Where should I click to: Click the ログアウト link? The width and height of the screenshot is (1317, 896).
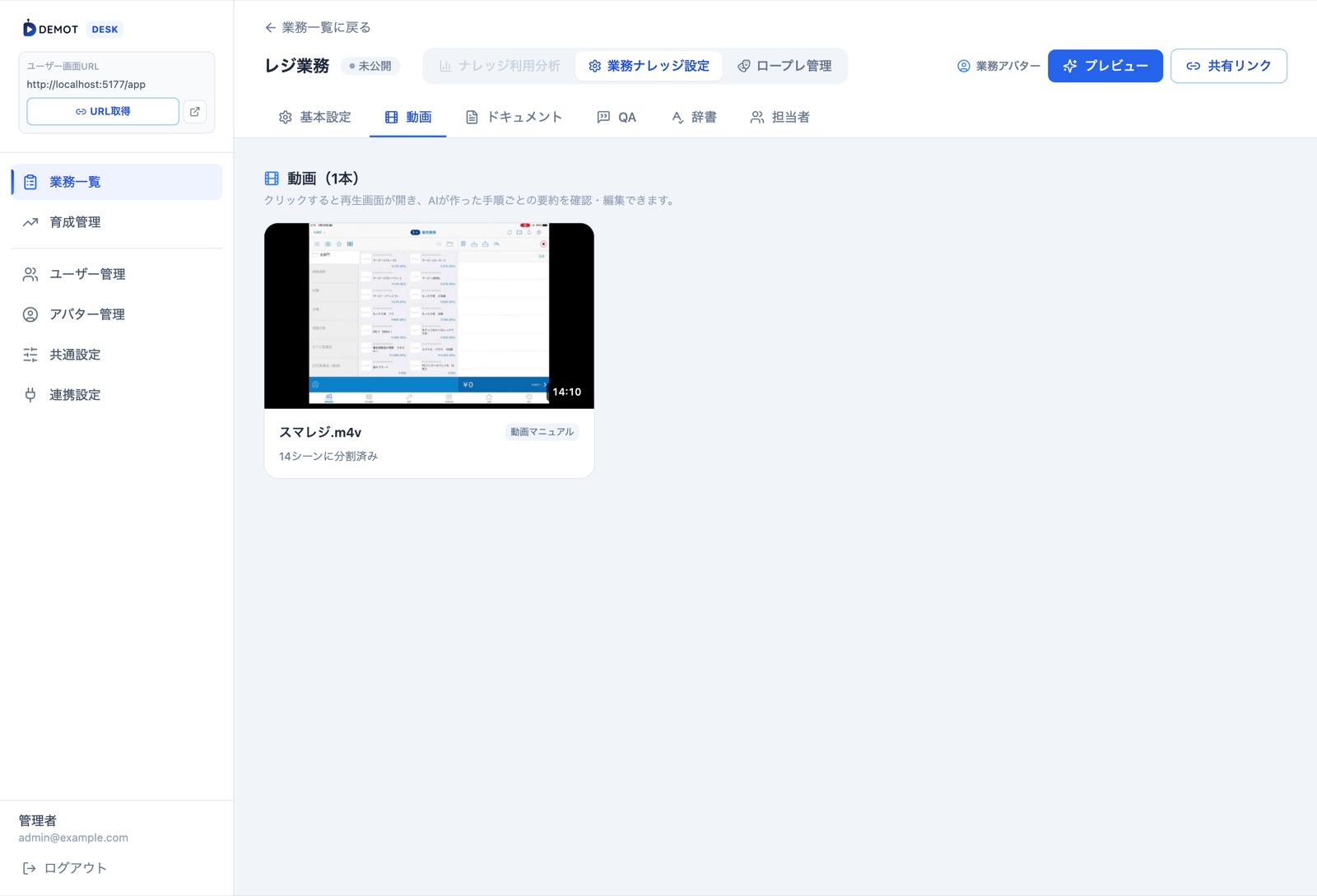(x=64, y=868)
